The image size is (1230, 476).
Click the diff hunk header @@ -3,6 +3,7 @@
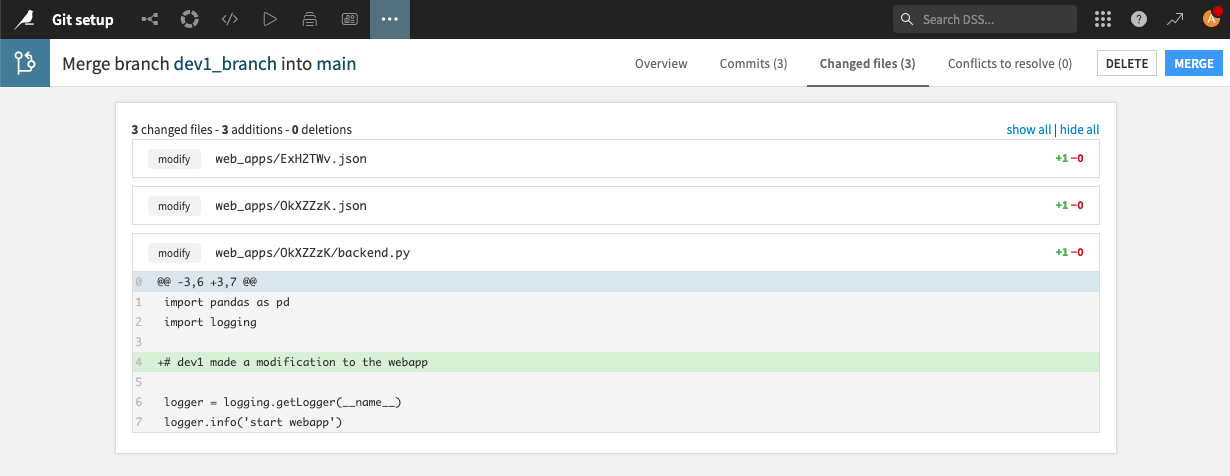click(x=616, y=281)
